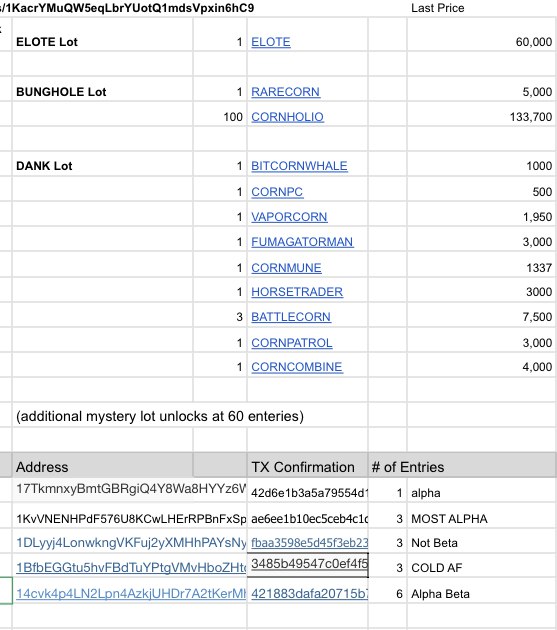Viewport: 557px width, 630px height.
Task: Select the BUNGHOLE Lot cell
Action: [102, 89]
